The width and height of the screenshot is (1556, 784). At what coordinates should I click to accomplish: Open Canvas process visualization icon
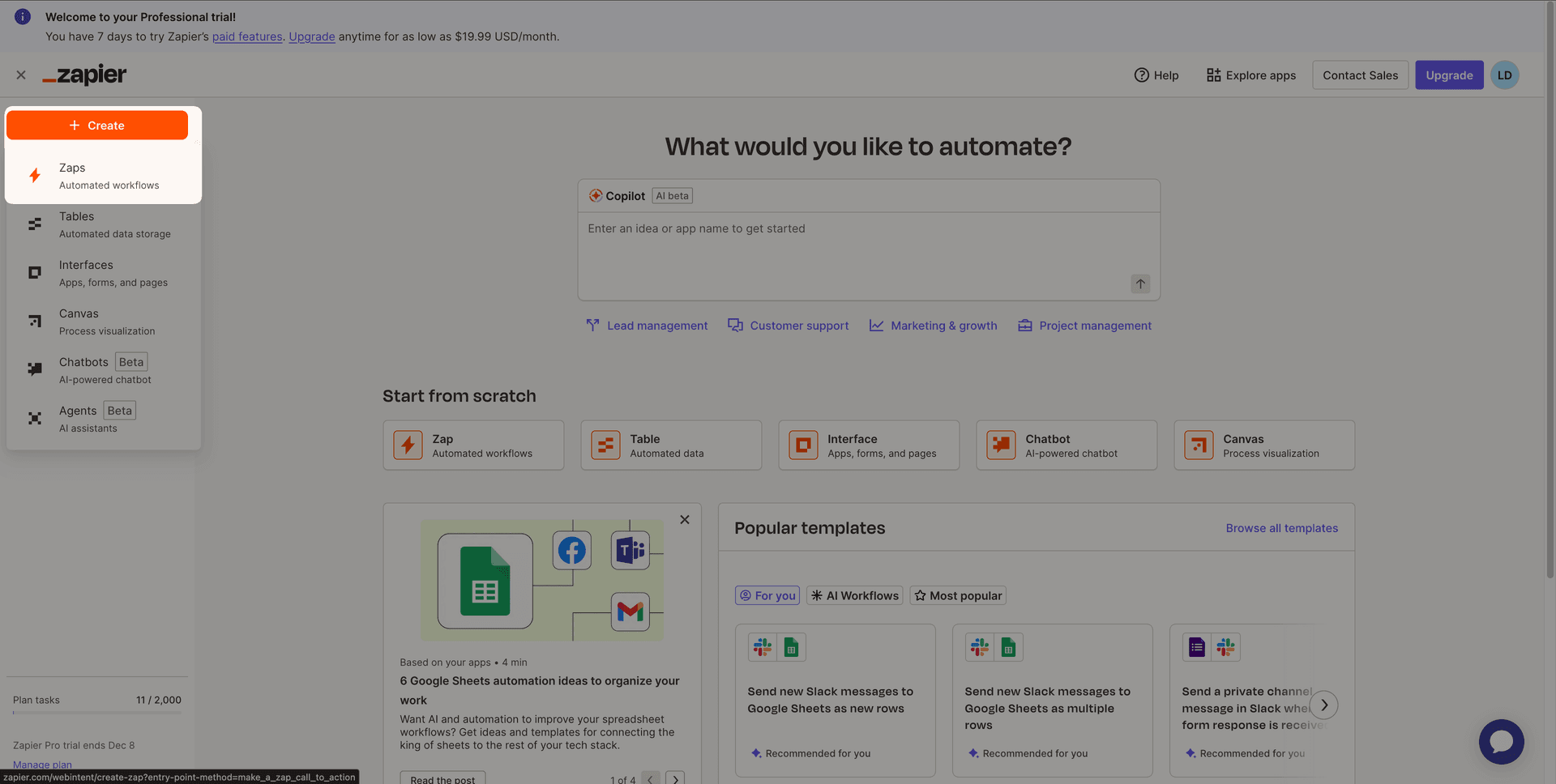pyautogui.click(x=34, y=321)
